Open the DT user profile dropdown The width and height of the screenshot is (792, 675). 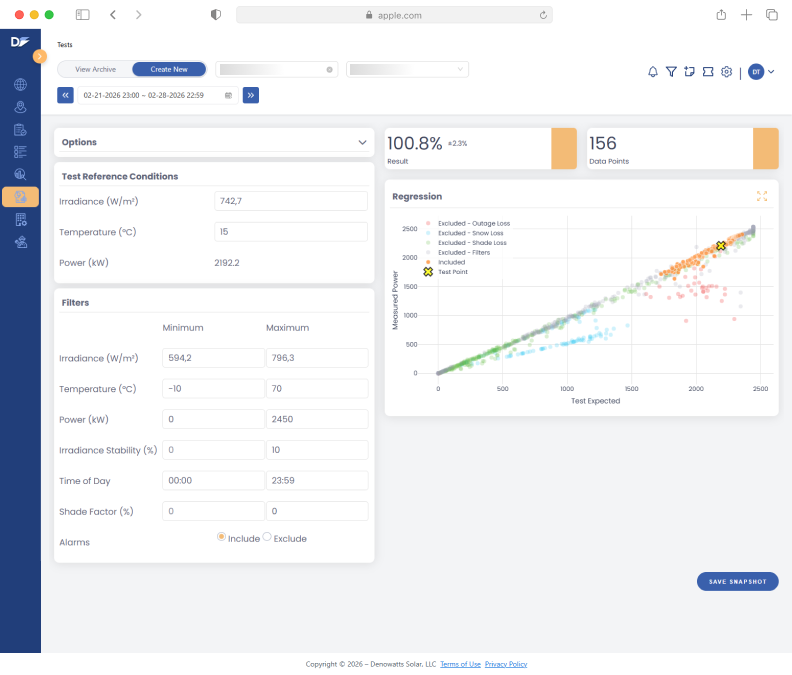point(762,72)
